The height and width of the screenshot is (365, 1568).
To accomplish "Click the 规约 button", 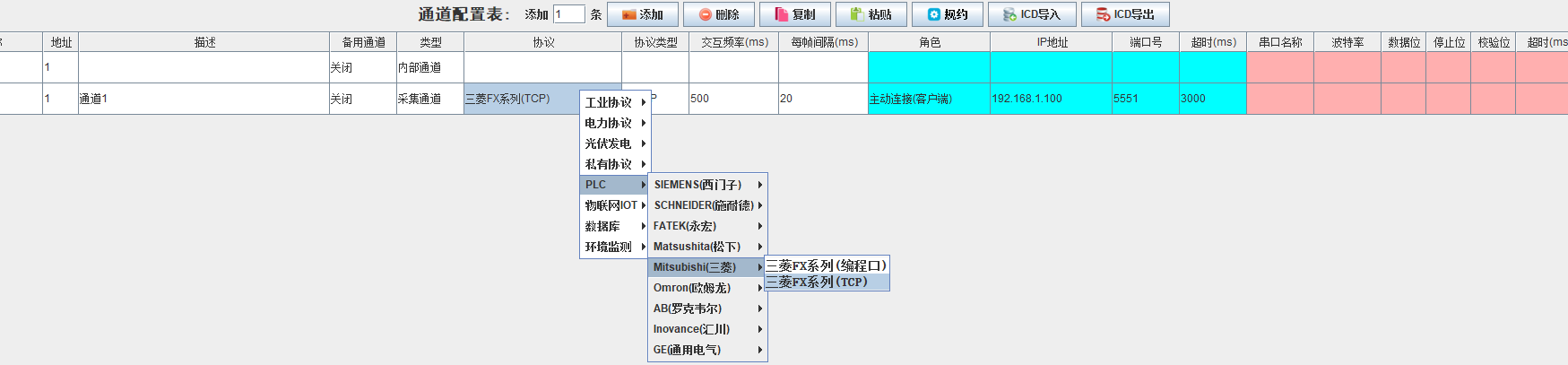I will (x=947, y=14).
